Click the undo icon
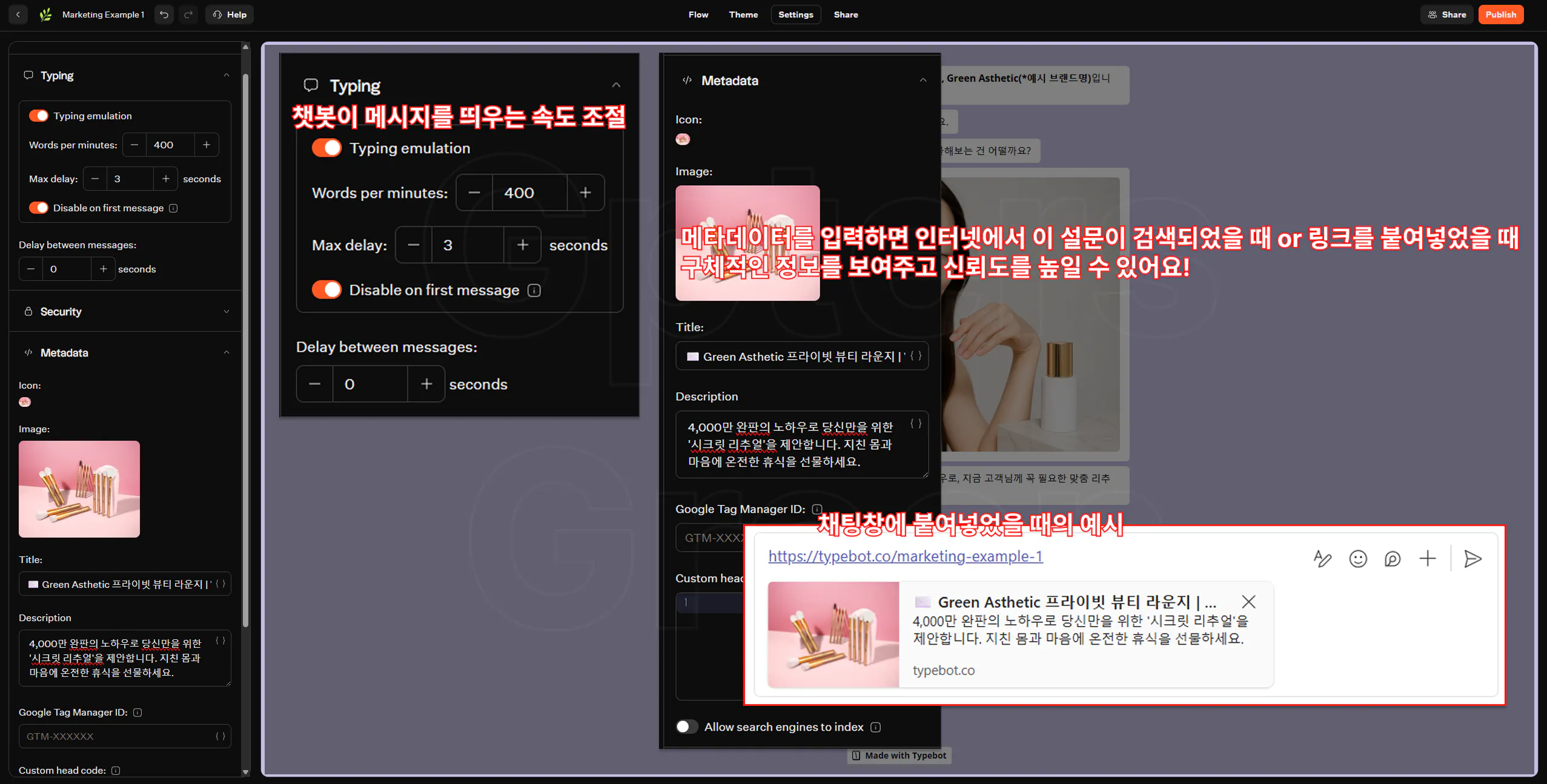Screen dimensions: 1547x784 click(164, 15)
